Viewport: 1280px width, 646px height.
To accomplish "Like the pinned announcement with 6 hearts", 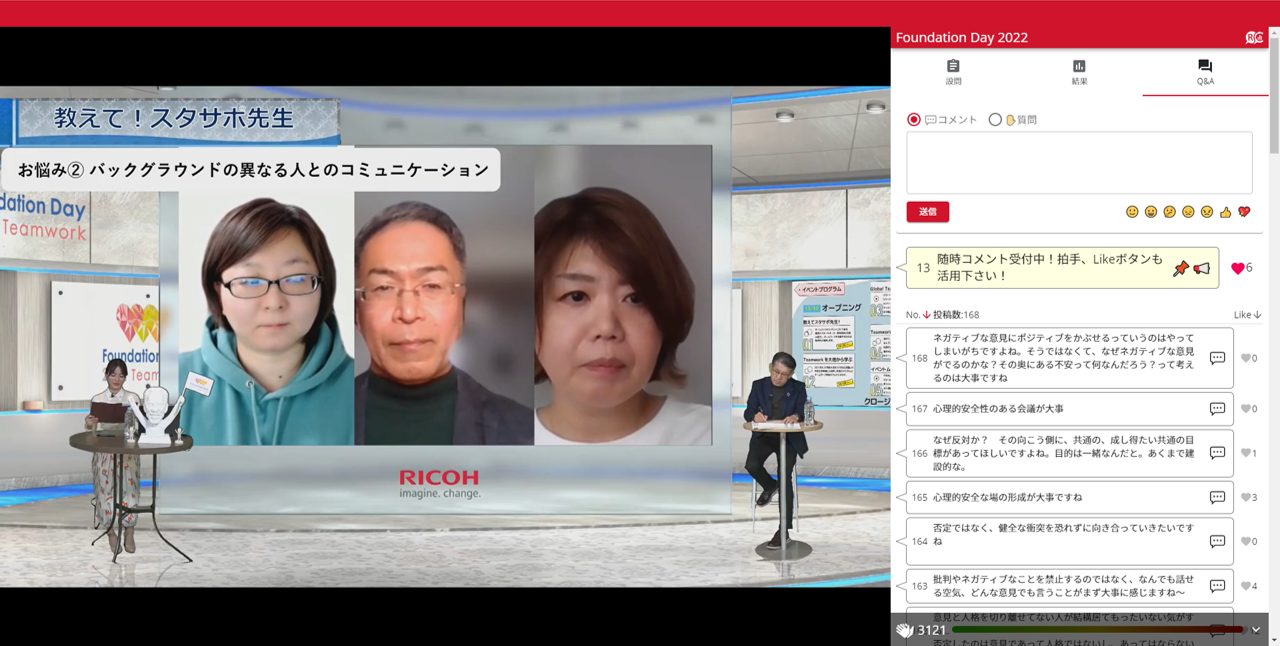I will (1238, 268).
